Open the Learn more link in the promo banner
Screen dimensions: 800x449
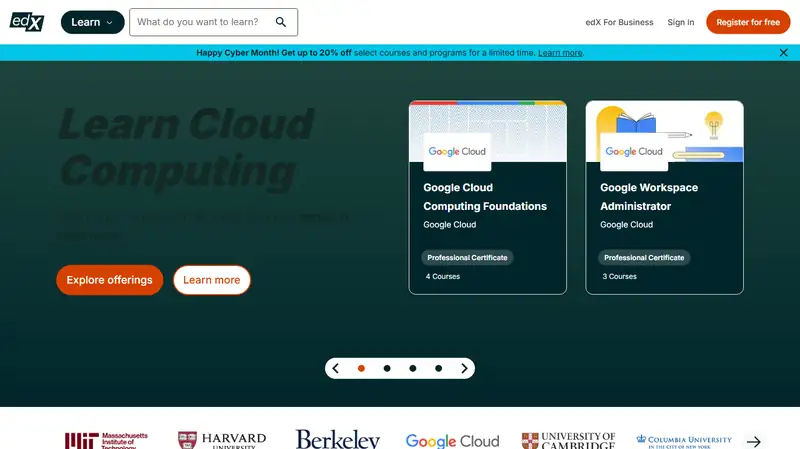(x=560, y=53)
